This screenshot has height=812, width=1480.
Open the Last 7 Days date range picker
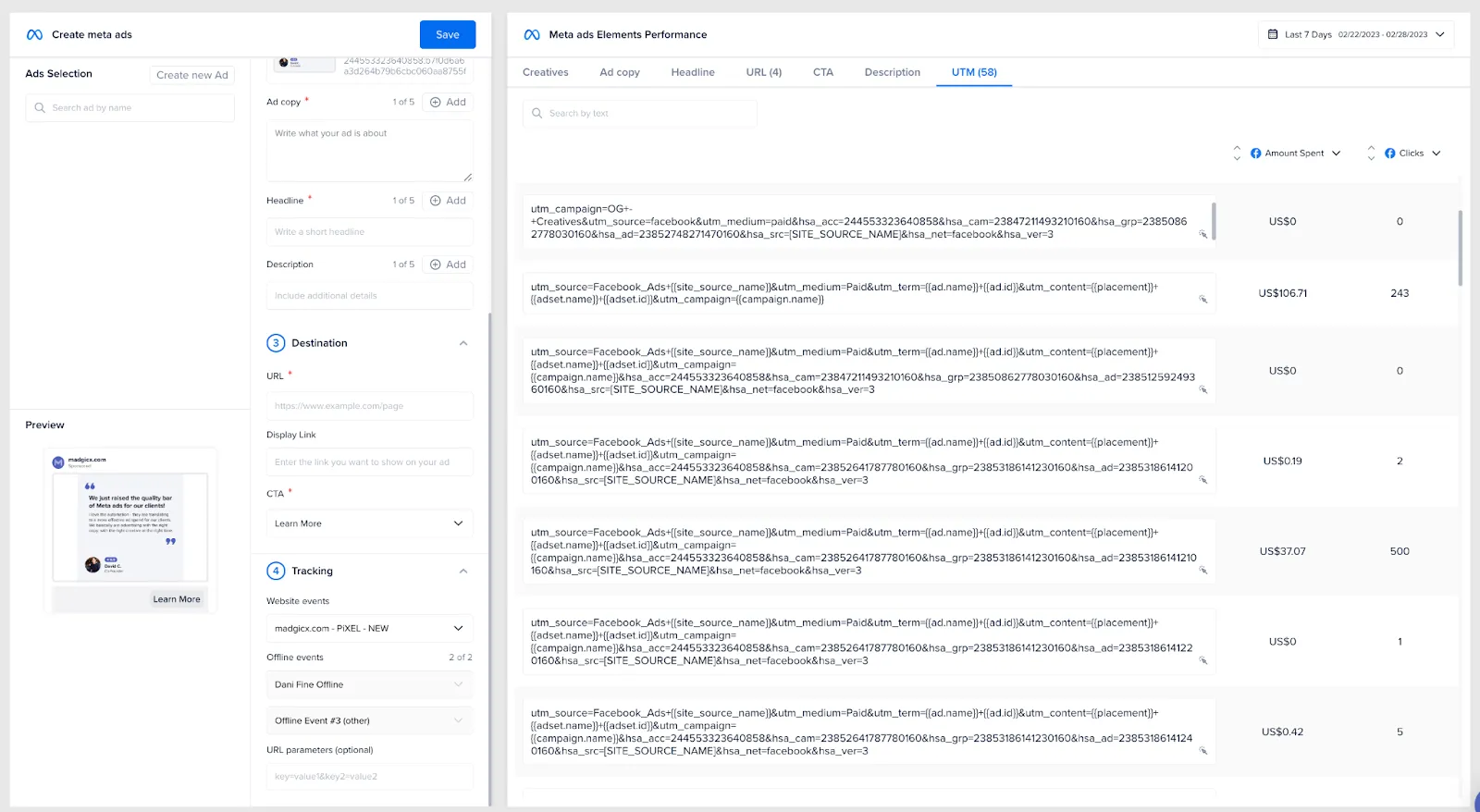(1356, 35)
